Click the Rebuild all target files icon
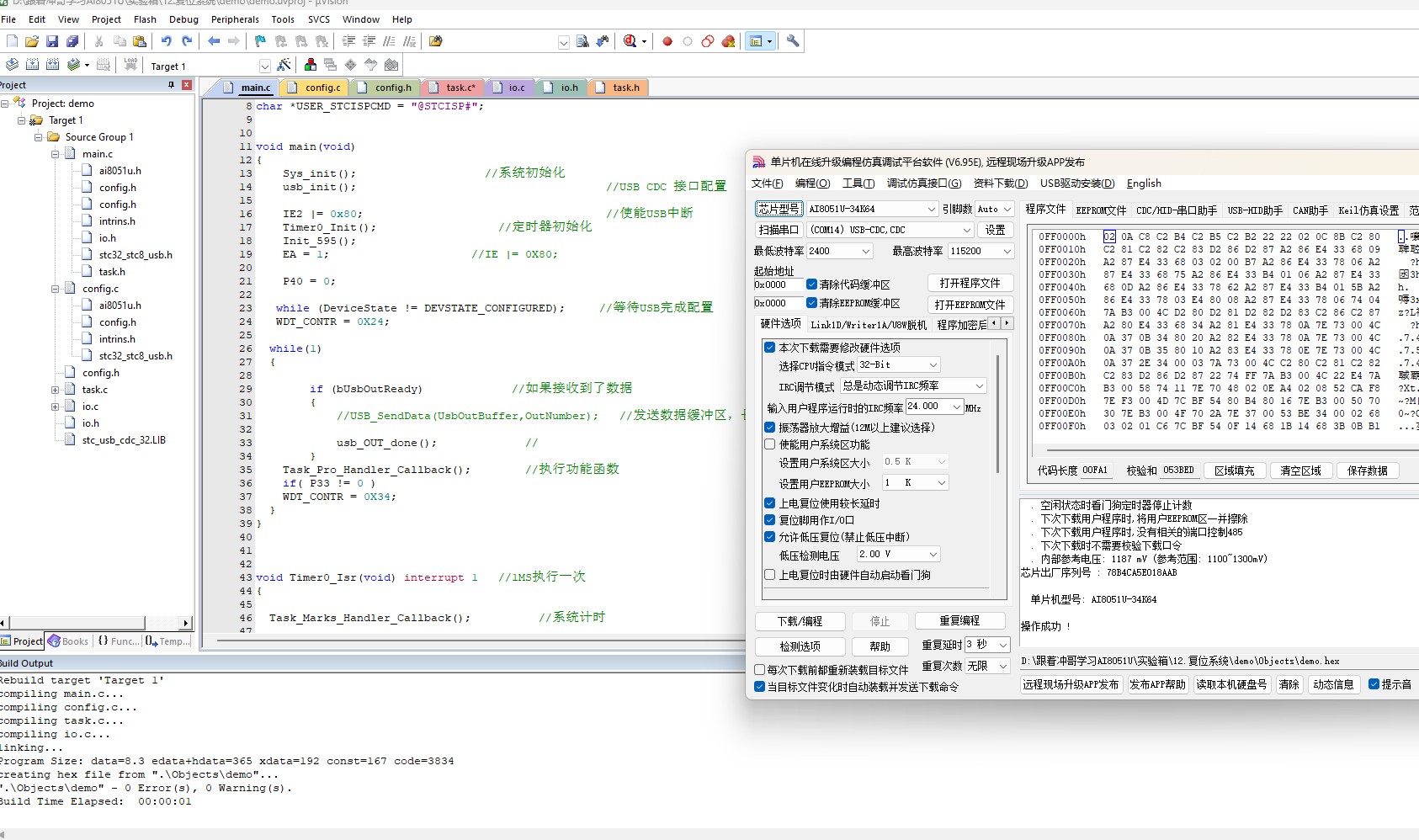The image size is (1419, 840). [x=52, y=65]
